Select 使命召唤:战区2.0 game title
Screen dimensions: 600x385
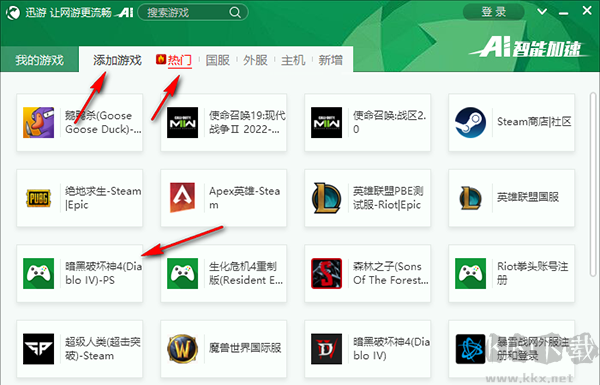(390, 122)
